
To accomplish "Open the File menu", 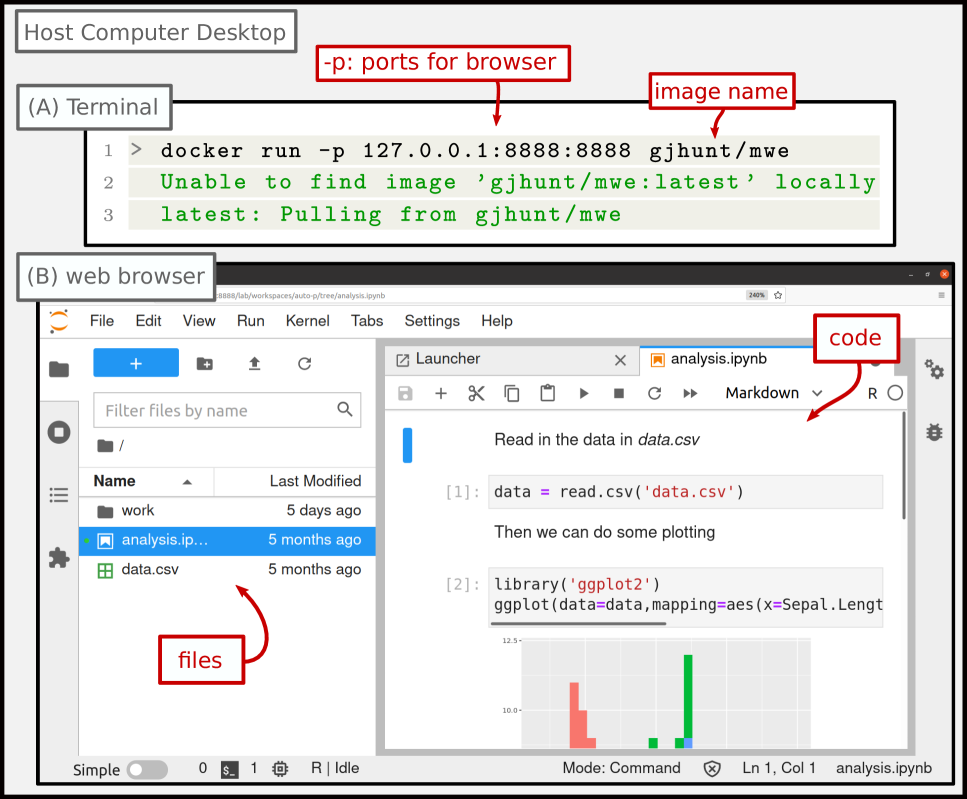I will (102, 321).
